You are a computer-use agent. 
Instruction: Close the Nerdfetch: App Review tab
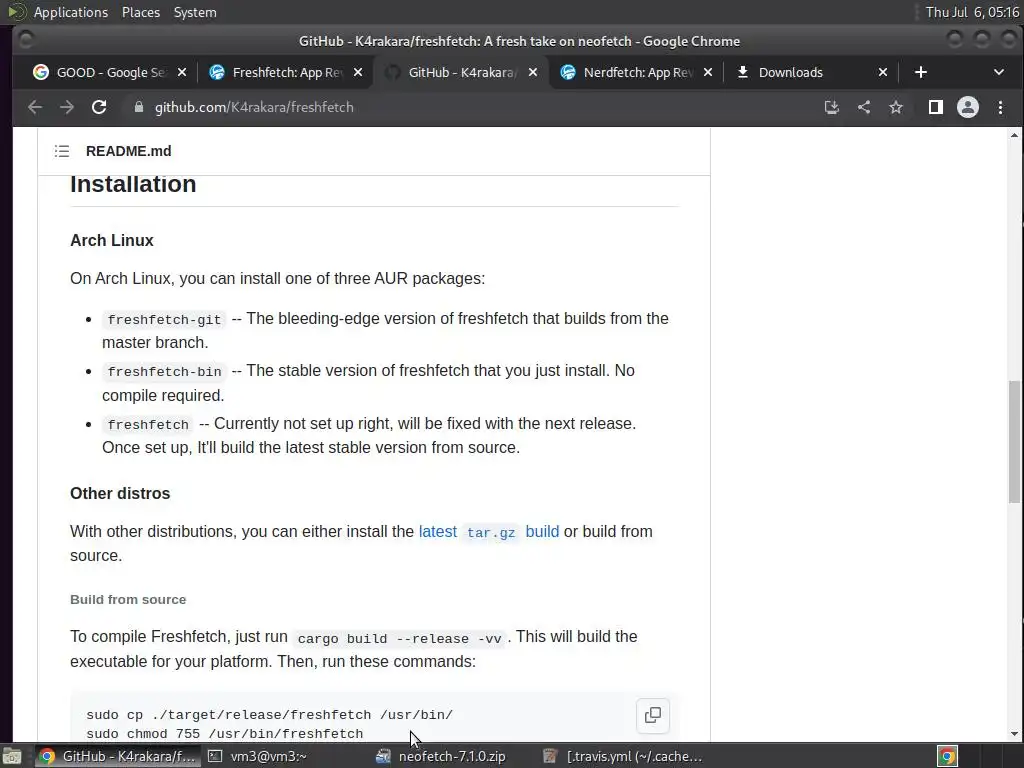pos(708,72)
